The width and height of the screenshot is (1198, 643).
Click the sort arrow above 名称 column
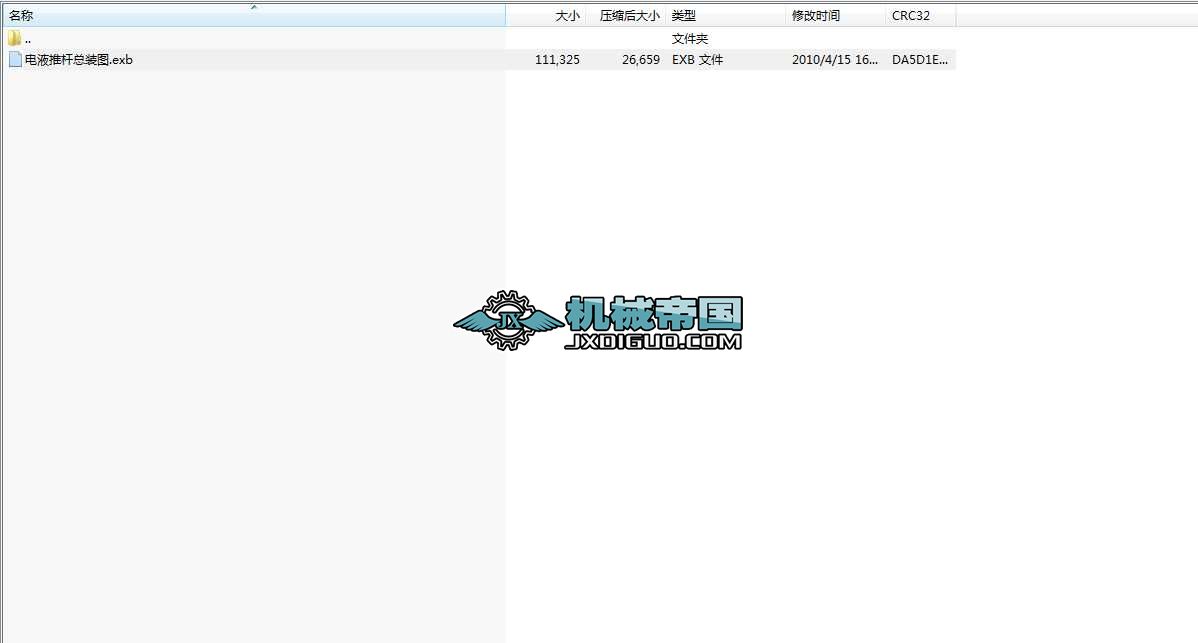254,7
